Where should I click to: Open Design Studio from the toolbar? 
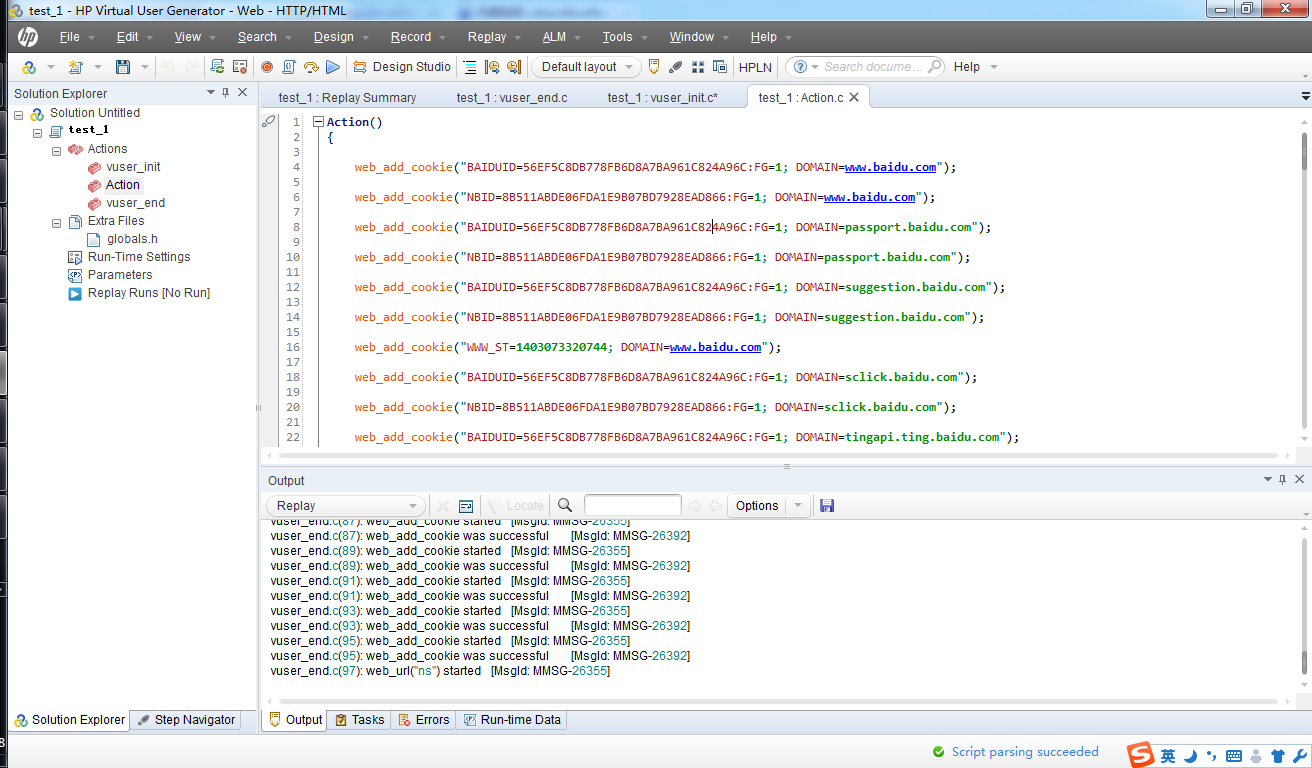pos(402,67)
